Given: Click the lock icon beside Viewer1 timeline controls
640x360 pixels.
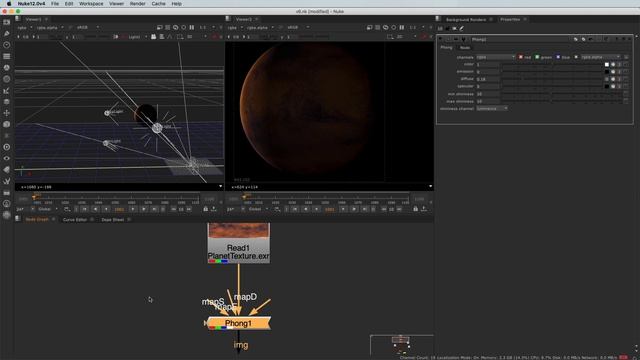Looking at the screenshot, I should click(x=205, y=209).
